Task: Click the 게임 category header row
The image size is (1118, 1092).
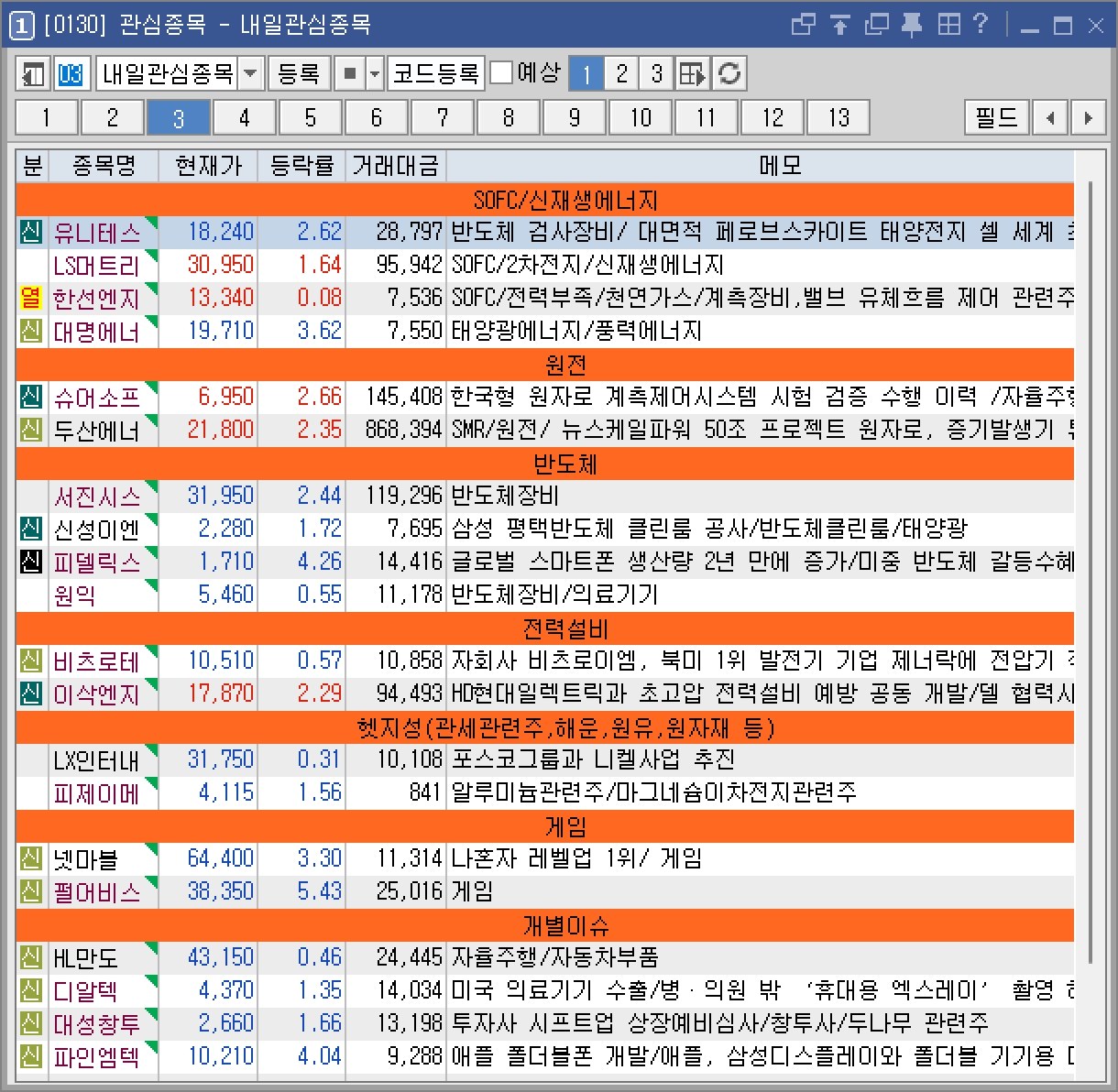Action: click(544, 825)
